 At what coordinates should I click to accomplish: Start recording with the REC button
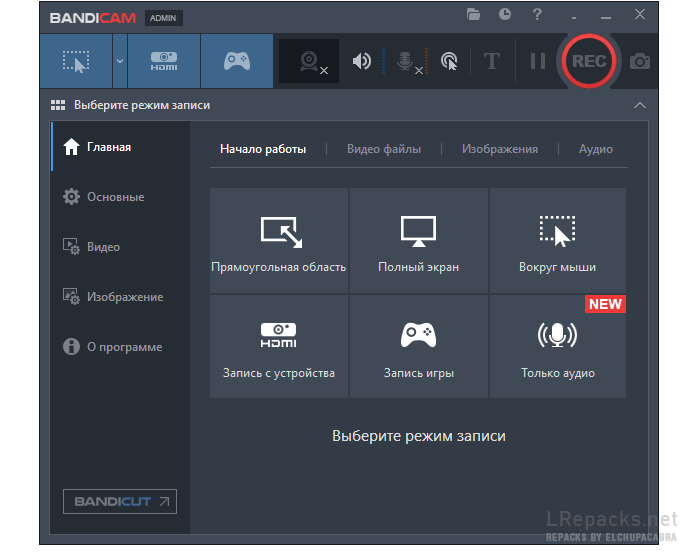[589, 61]
